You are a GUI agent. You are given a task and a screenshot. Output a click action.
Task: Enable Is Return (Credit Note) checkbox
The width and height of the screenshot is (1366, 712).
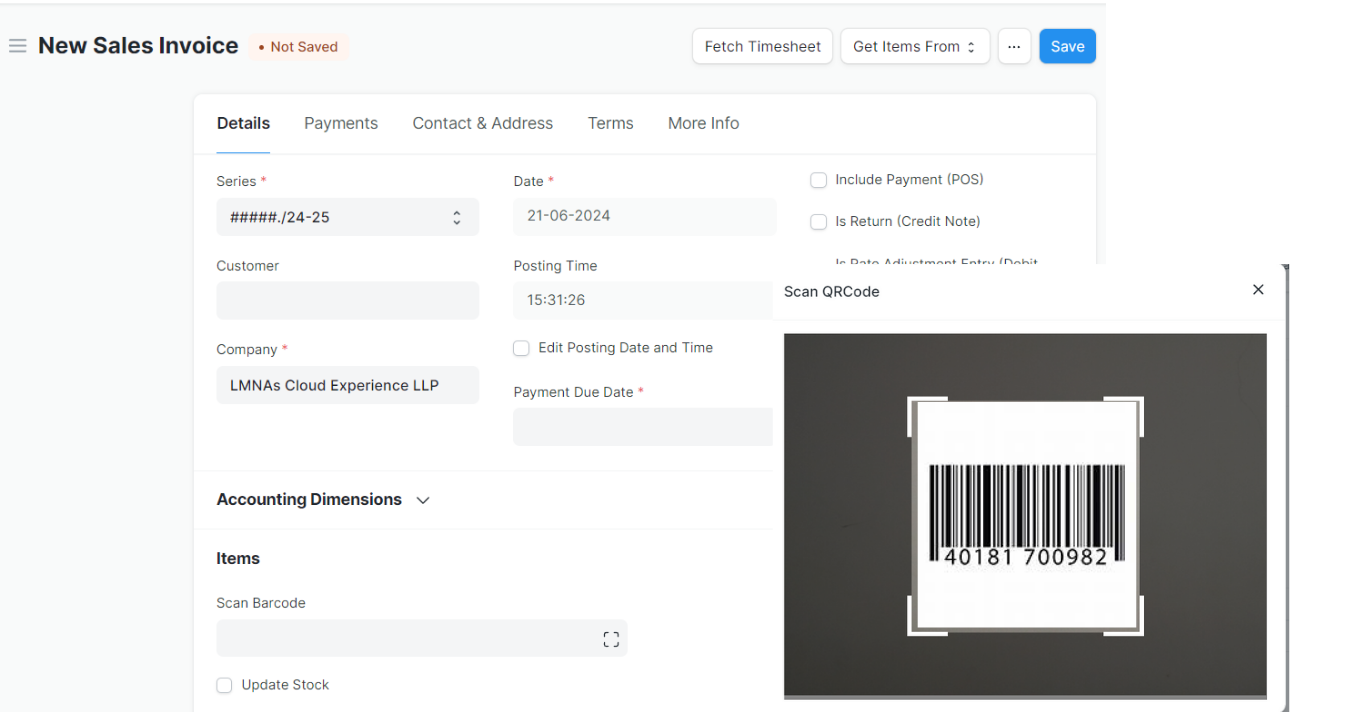tap(818, 222)
